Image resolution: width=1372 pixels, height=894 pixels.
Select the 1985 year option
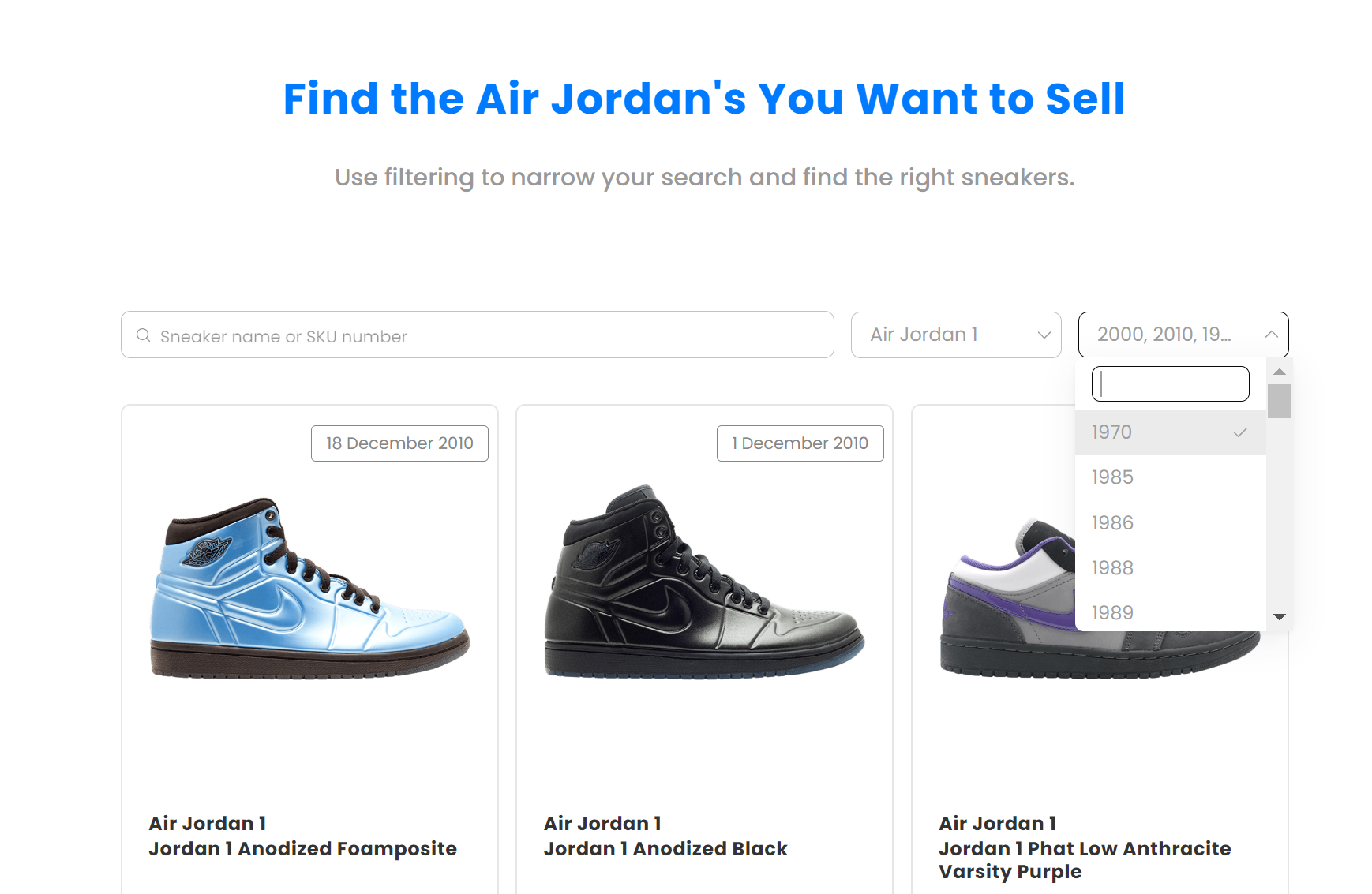(x=1171, y=477)
